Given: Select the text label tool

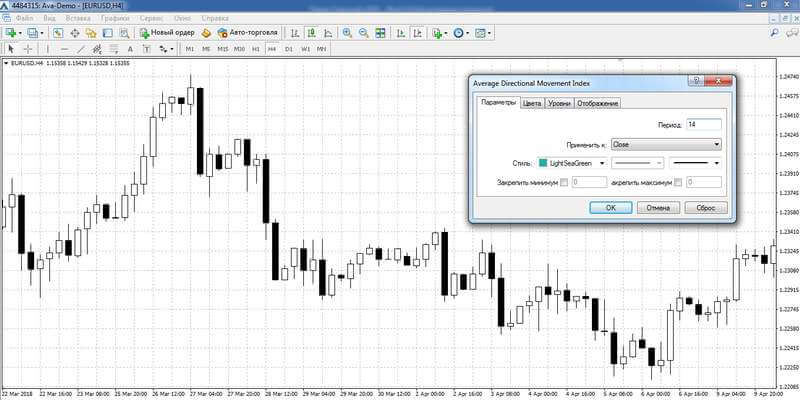Looking at the screenshot, I should [x=146, y=49].
